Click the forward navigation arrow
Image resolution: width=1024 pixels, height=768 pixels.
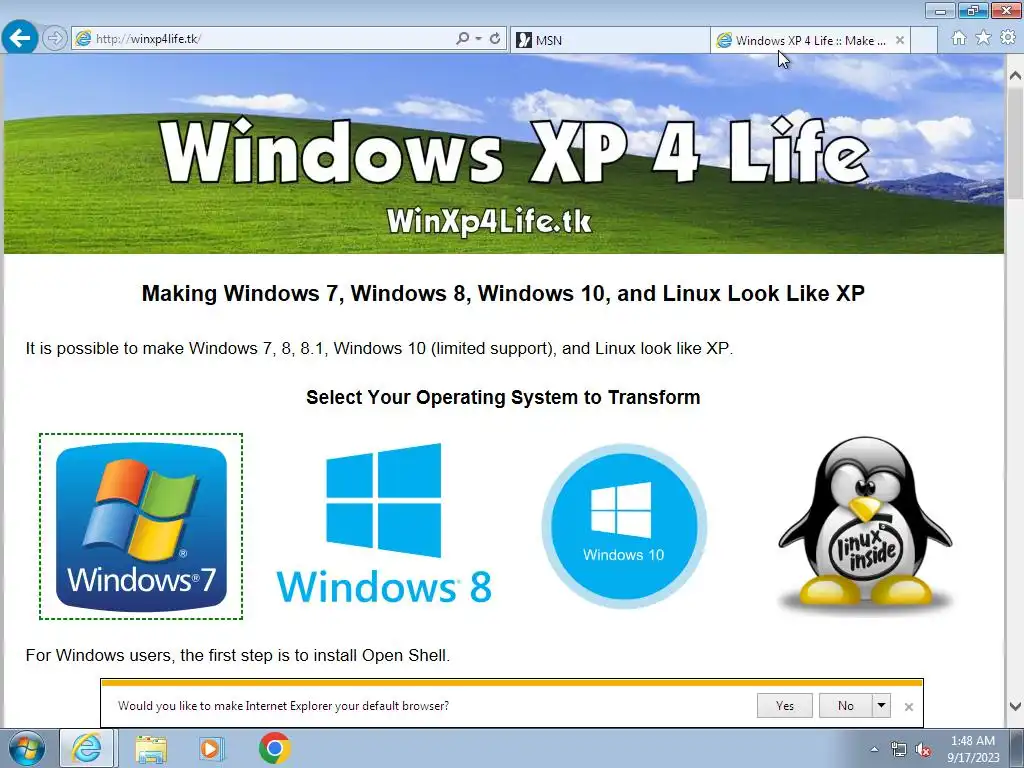click(x=55, y=39)
